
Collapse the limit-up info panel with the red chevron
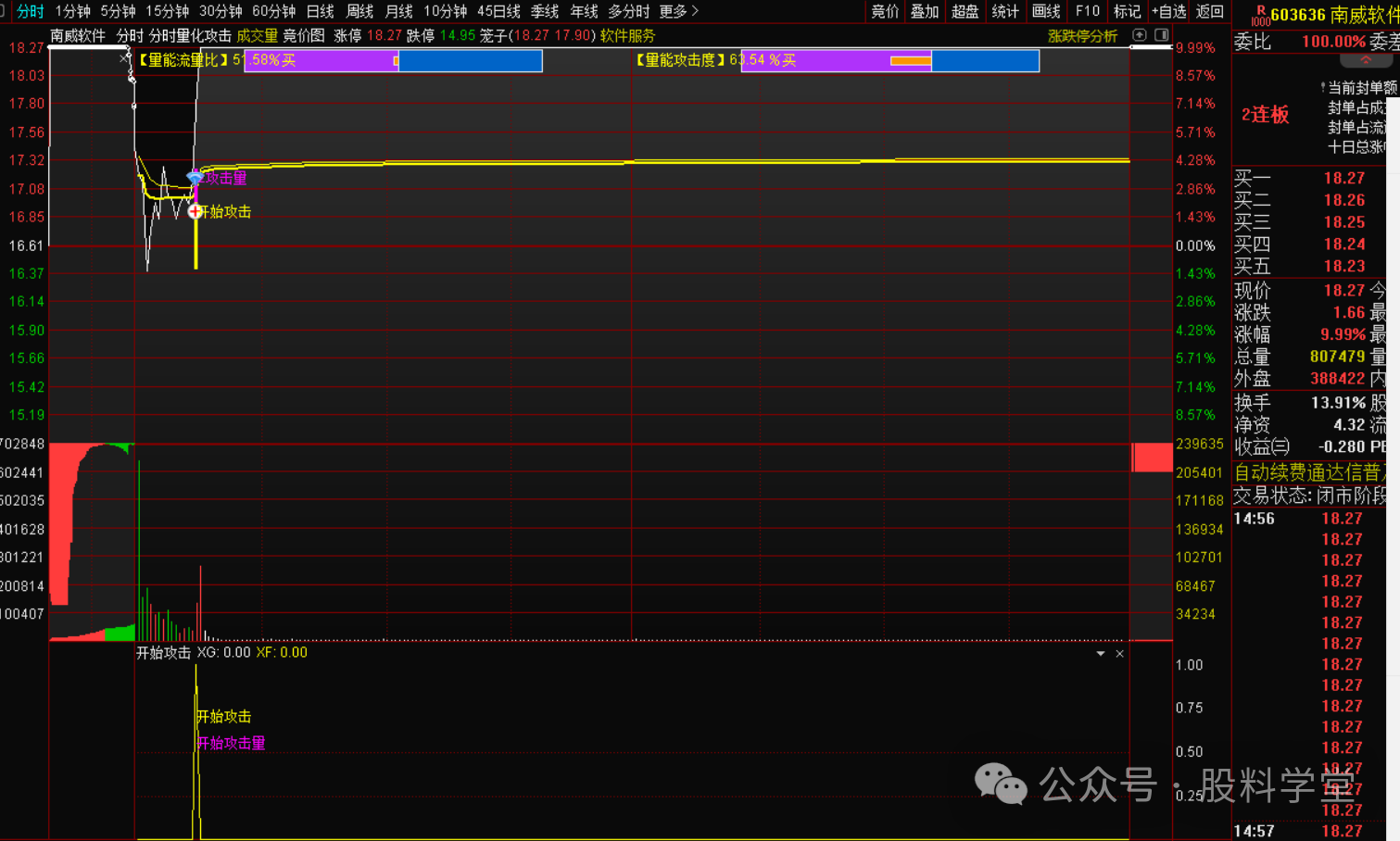[1366, 60]
